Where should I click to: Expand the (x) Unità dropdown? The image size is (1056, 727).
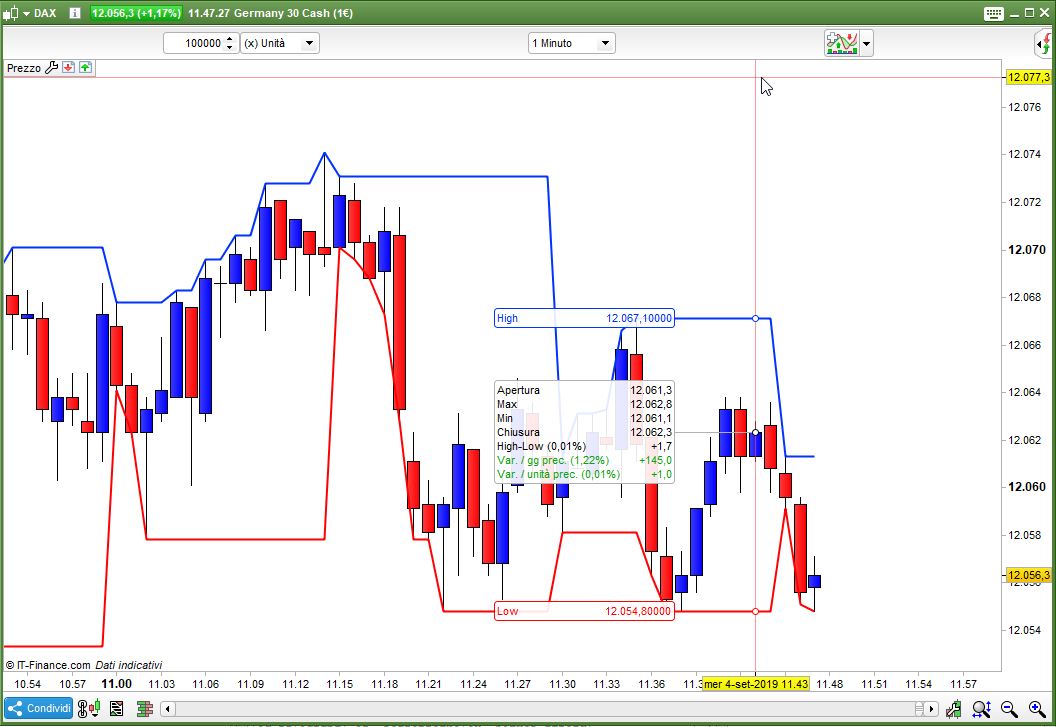(x=280, y=43)
